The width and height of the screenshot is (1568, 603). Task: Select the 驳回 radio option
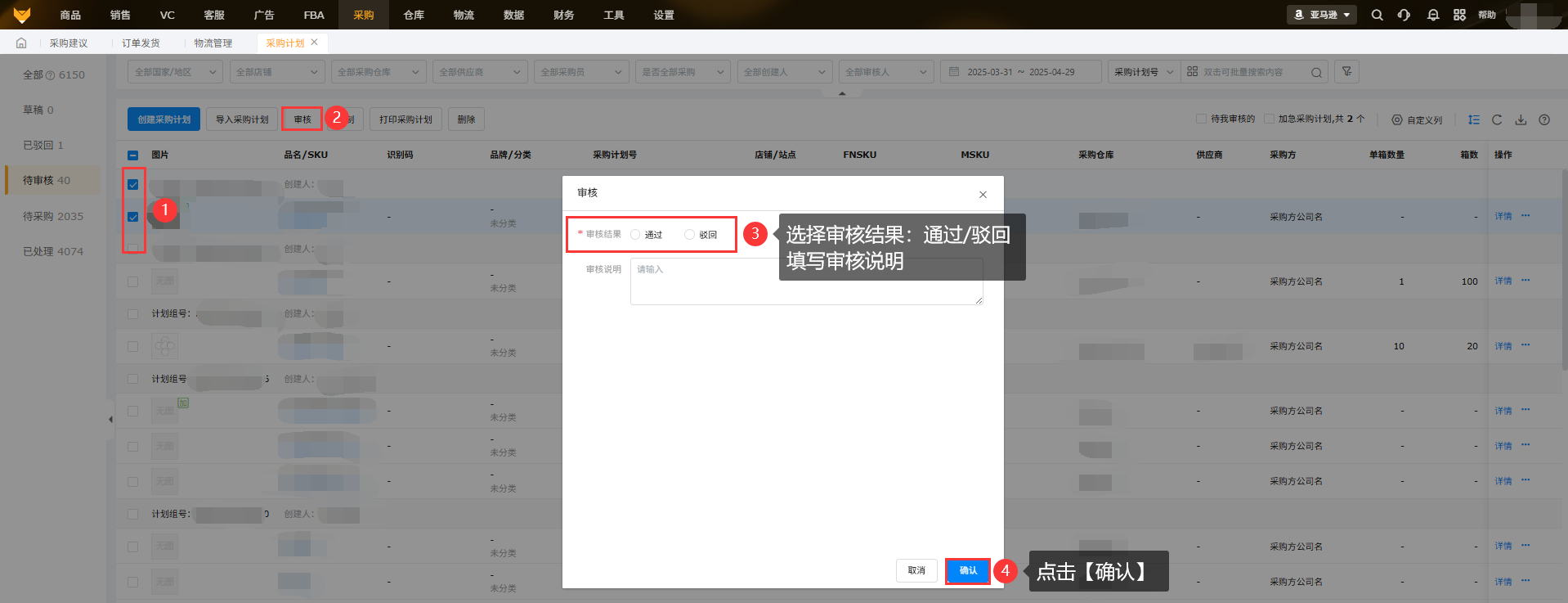[x=689, y=235]
